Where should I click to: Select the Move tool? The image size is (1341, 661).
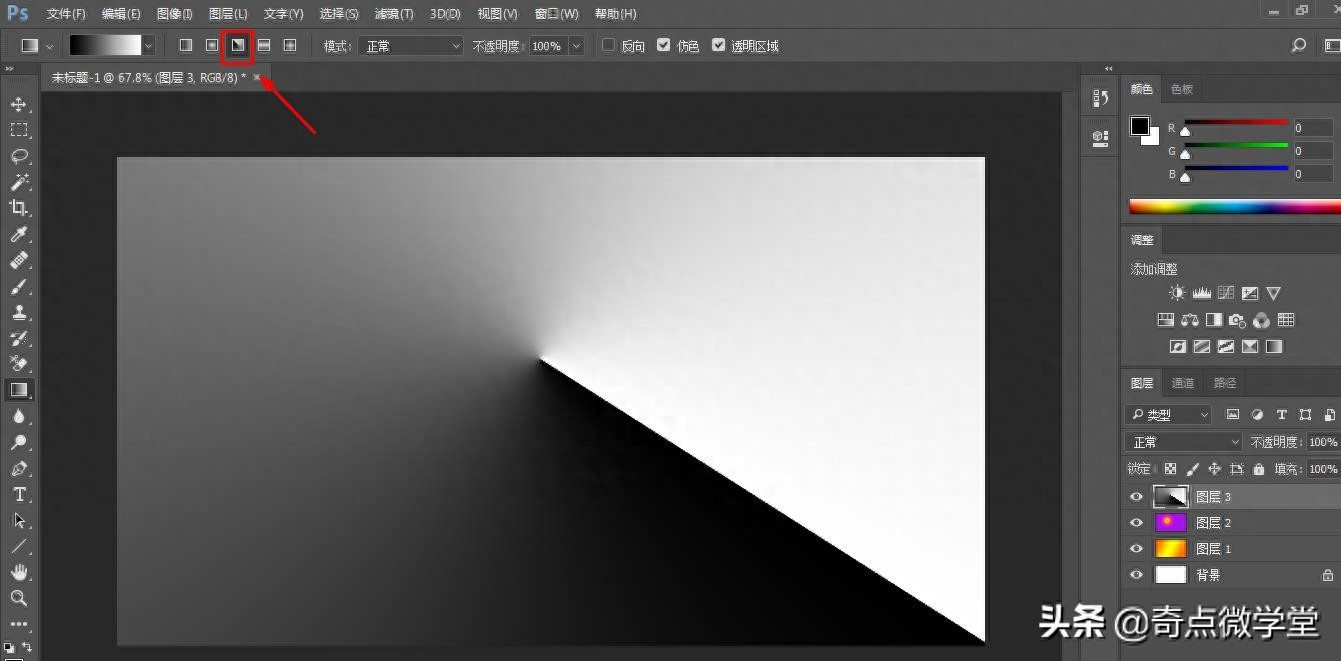[x=18, y=104]
